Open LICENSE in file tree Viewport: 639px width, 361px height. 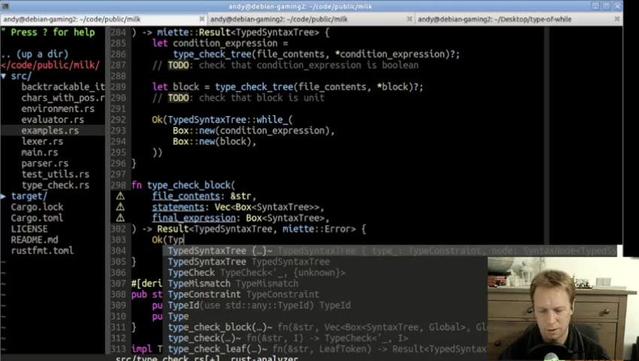tap(29, 229)
